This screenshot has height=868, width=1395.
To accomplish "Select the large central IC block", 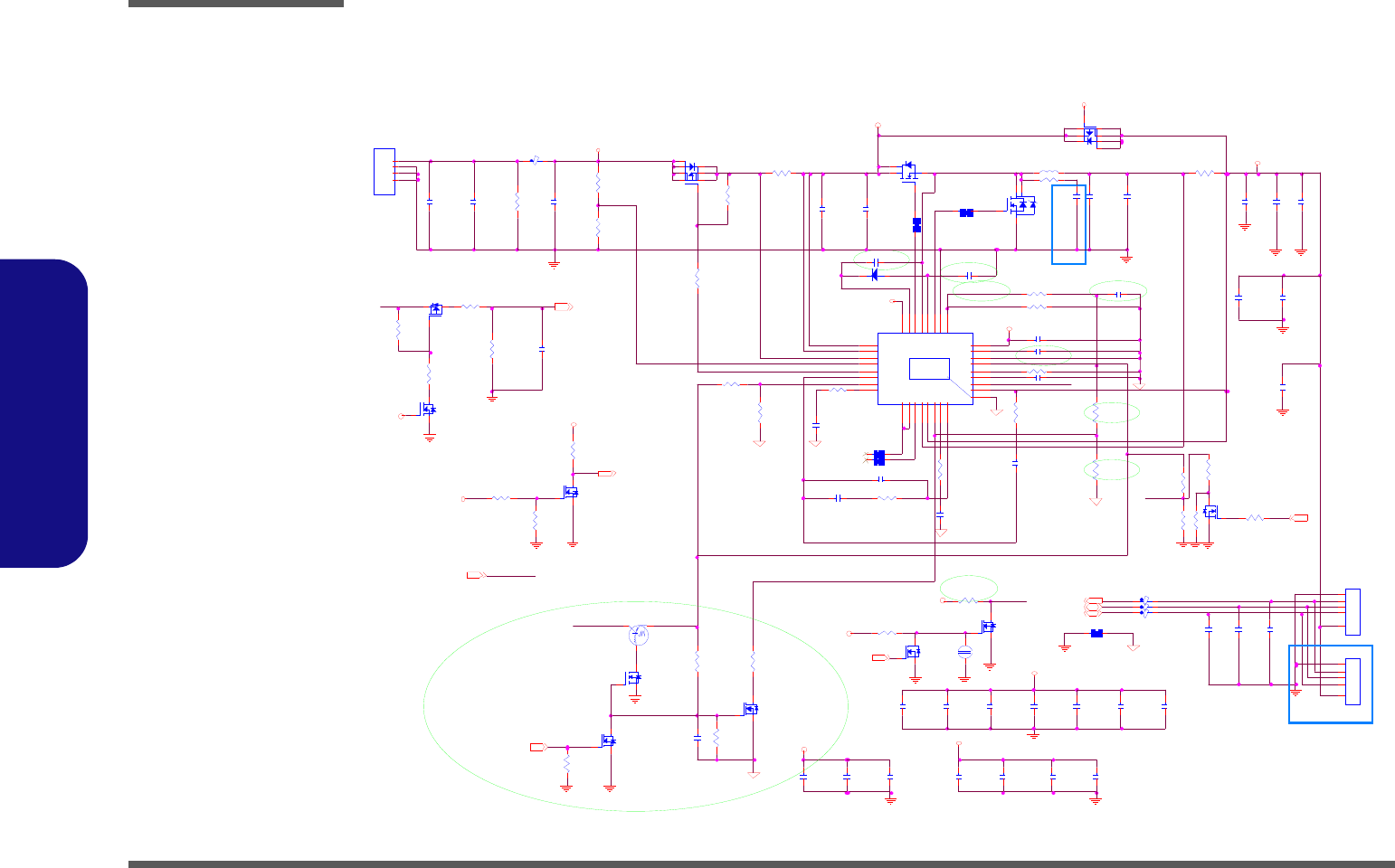I will [x=925, y=368].
